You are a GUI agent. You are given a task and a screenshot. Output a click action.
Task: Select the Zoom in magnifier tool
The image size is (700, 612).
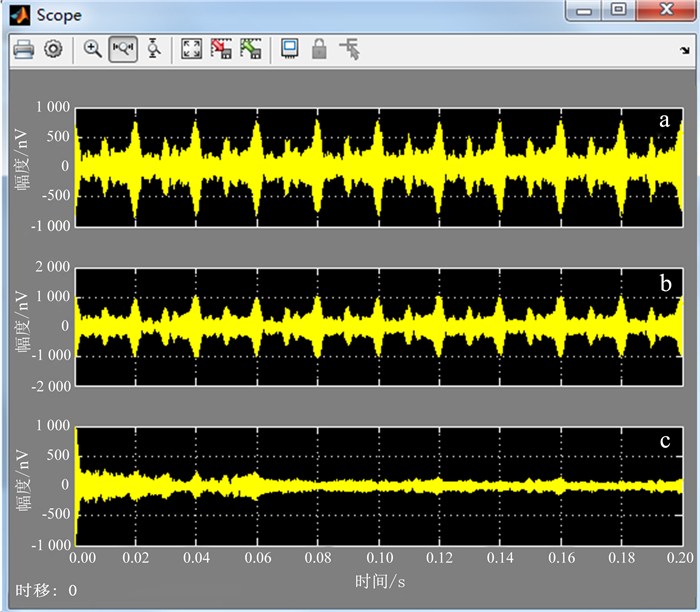pos(93,48)
